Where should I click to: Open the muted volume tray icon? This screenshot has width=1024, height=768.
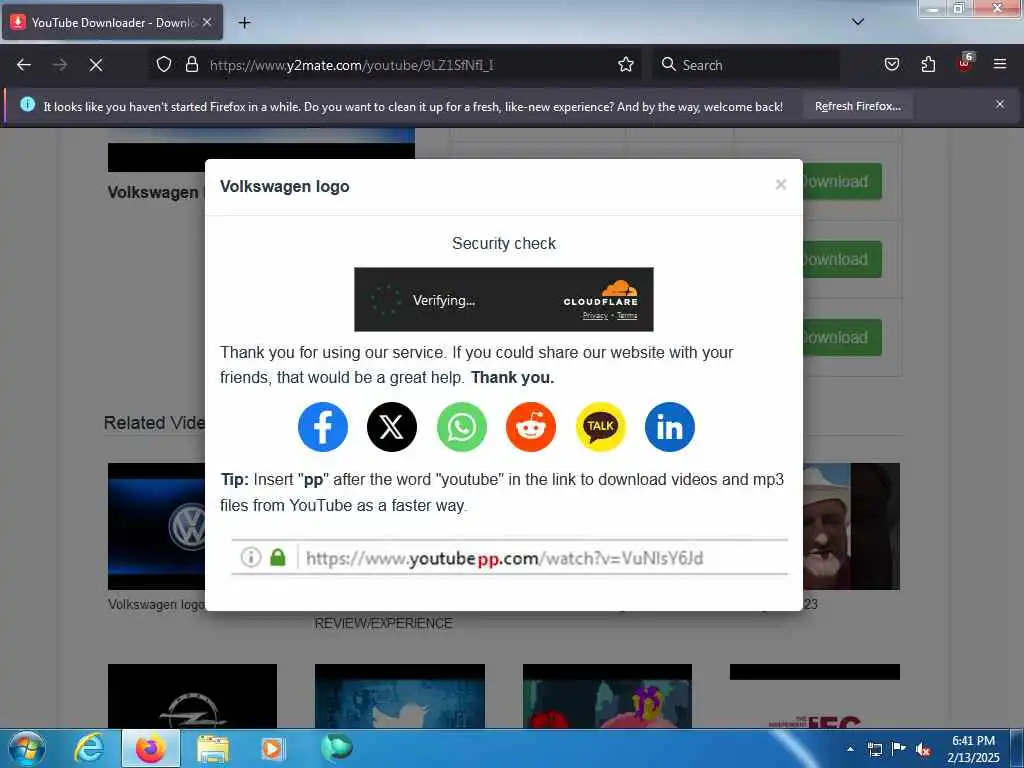pyautogui.click(x=923, y=749)
